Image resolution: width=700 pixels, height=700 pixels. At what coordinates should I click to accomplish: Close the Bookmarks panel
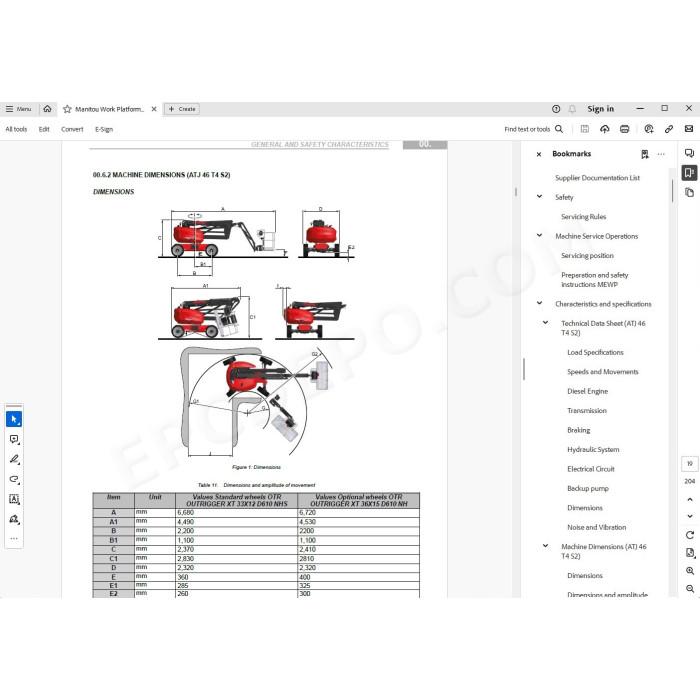tap(539, 154)
